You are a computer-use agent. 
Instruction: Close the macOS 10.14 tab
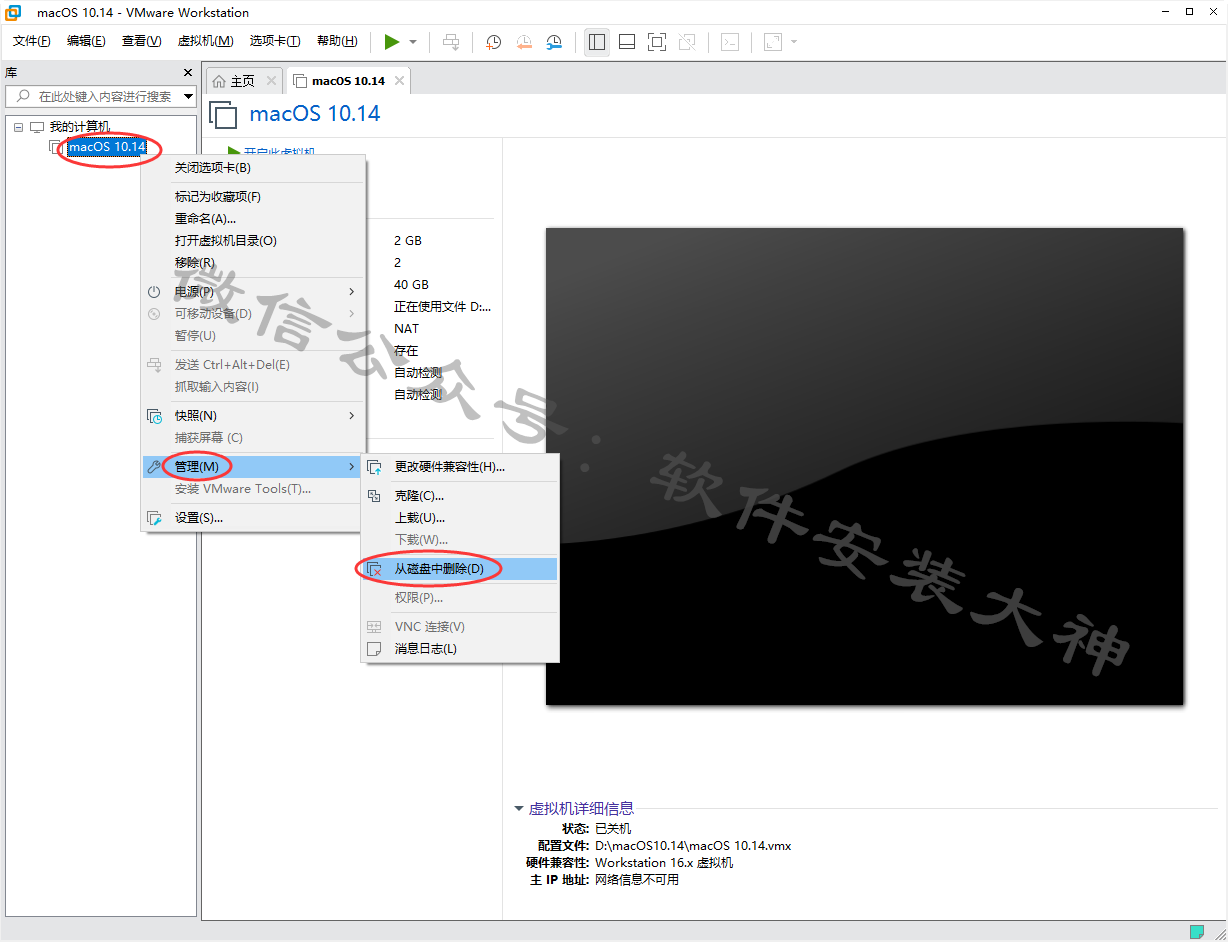400,81
